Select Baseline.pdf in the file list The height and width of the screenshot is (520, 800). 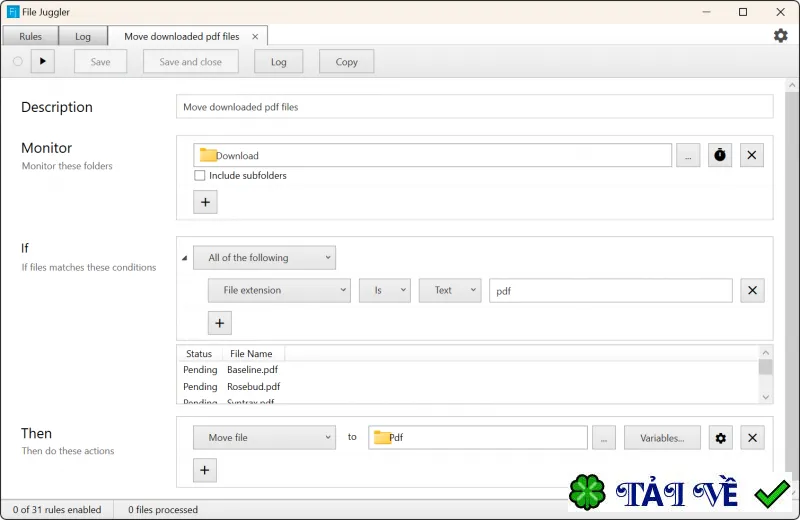click(253, 369)
